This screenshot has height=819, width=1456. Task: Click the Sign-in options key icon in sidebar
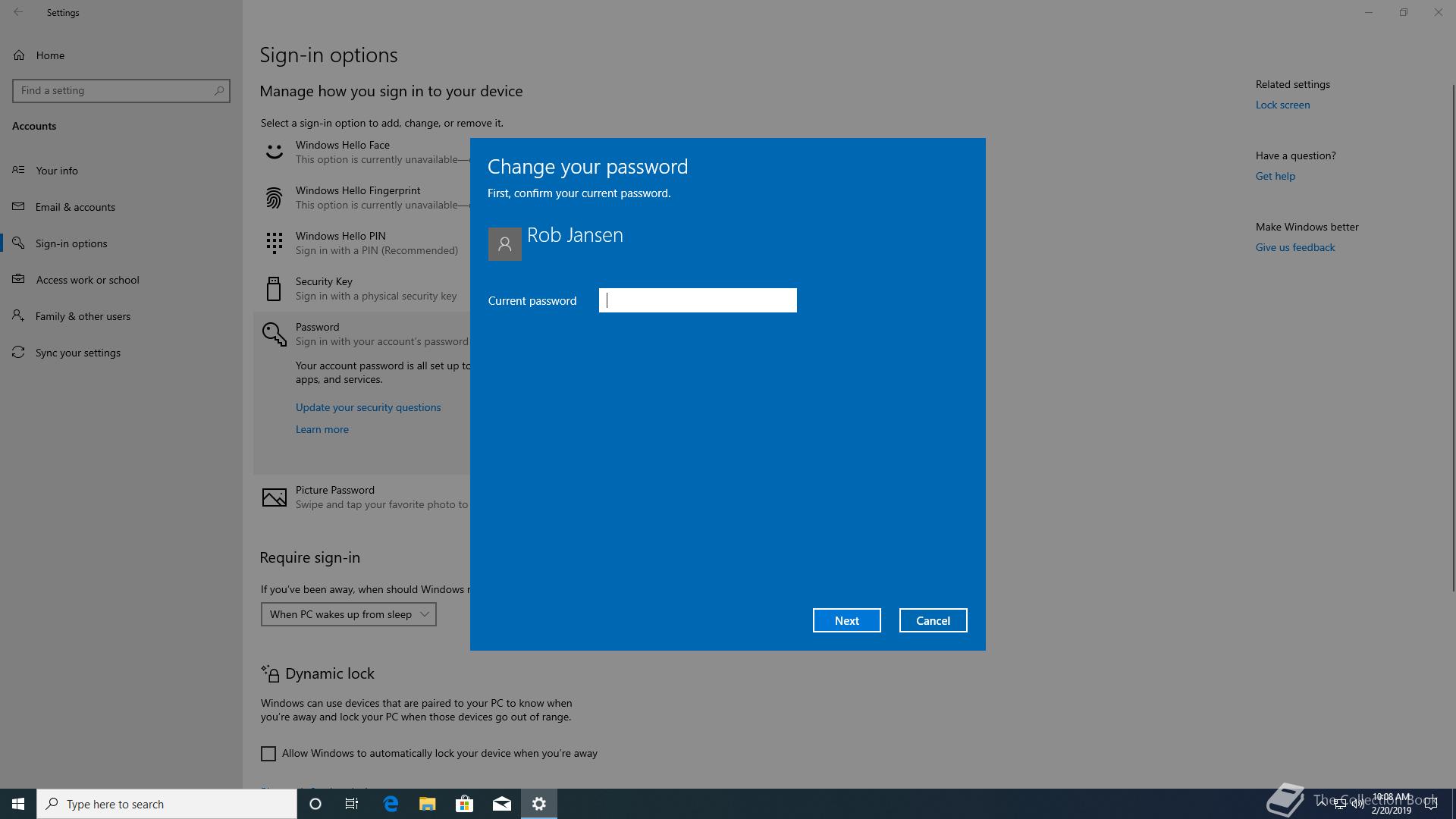tap(18, 243)
